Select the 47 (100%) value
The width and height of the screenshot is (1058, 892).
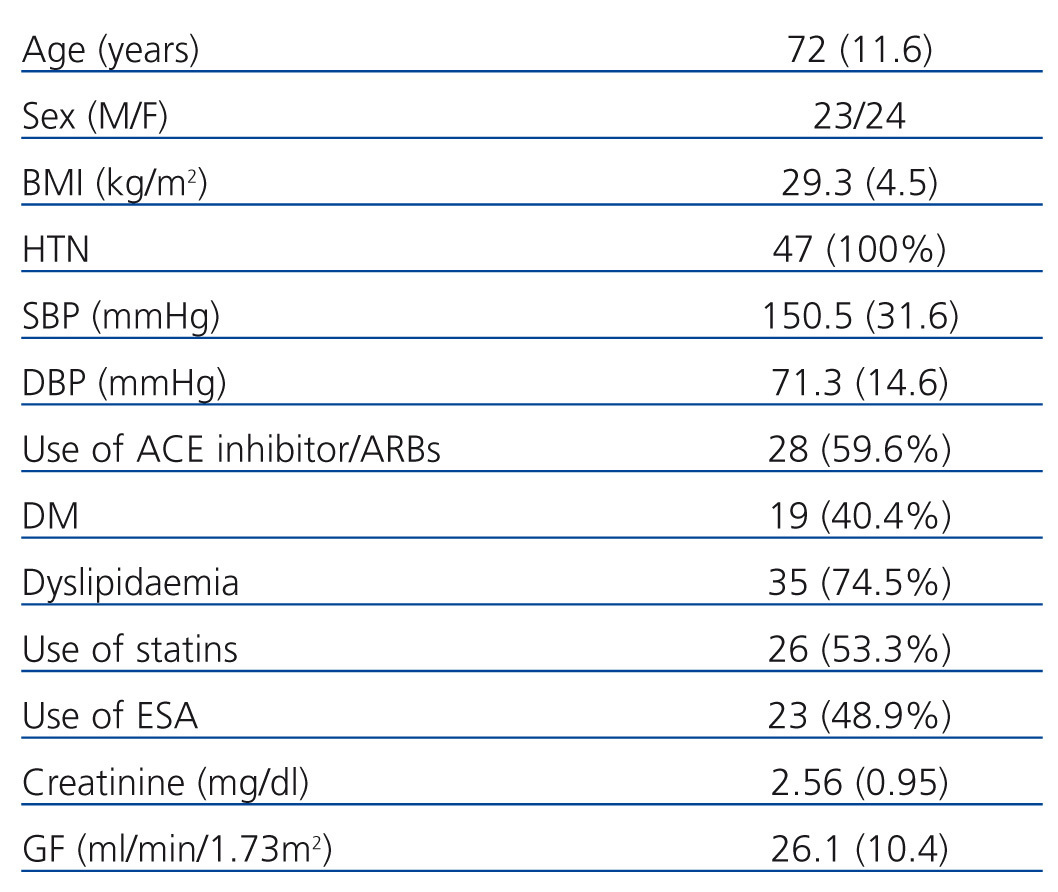click(x=860, y=249)
